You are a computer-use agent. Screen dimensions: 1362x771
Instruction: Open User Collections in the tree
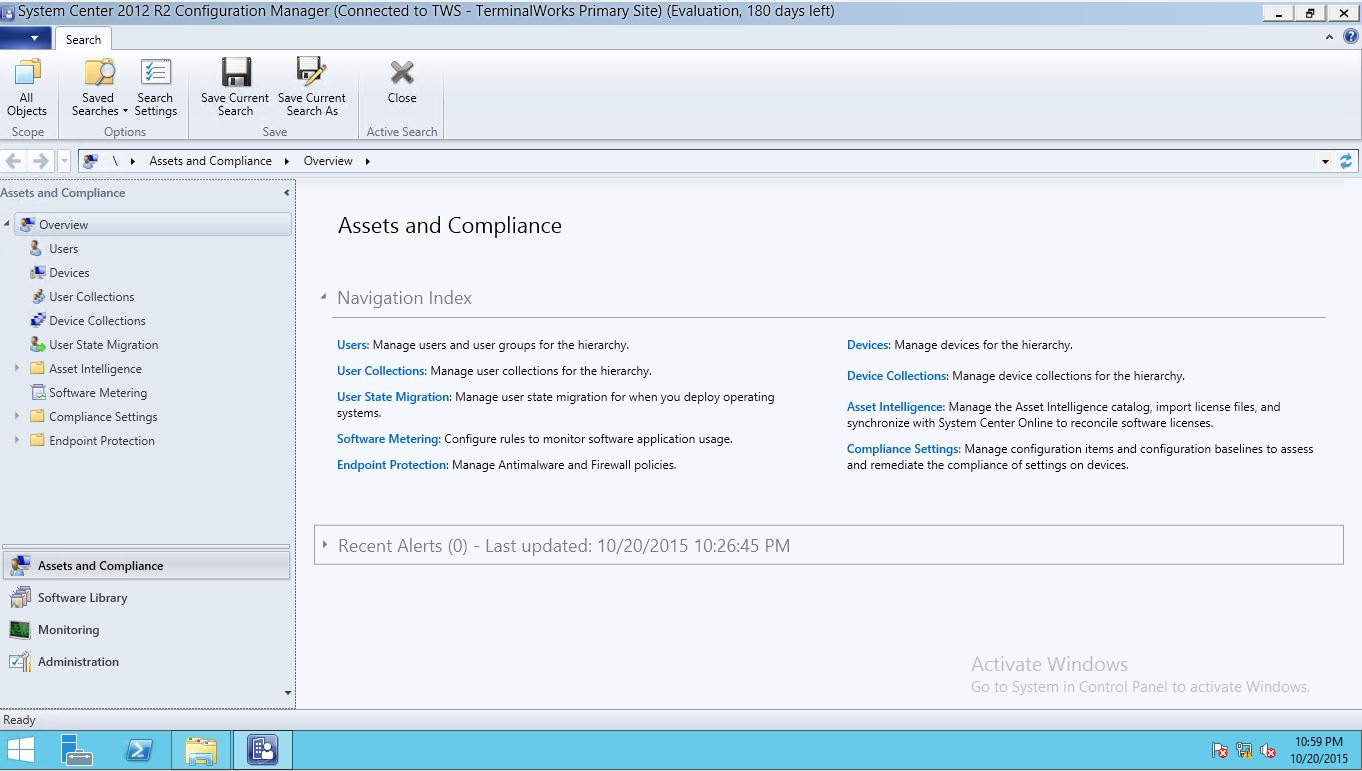(91, 297)
